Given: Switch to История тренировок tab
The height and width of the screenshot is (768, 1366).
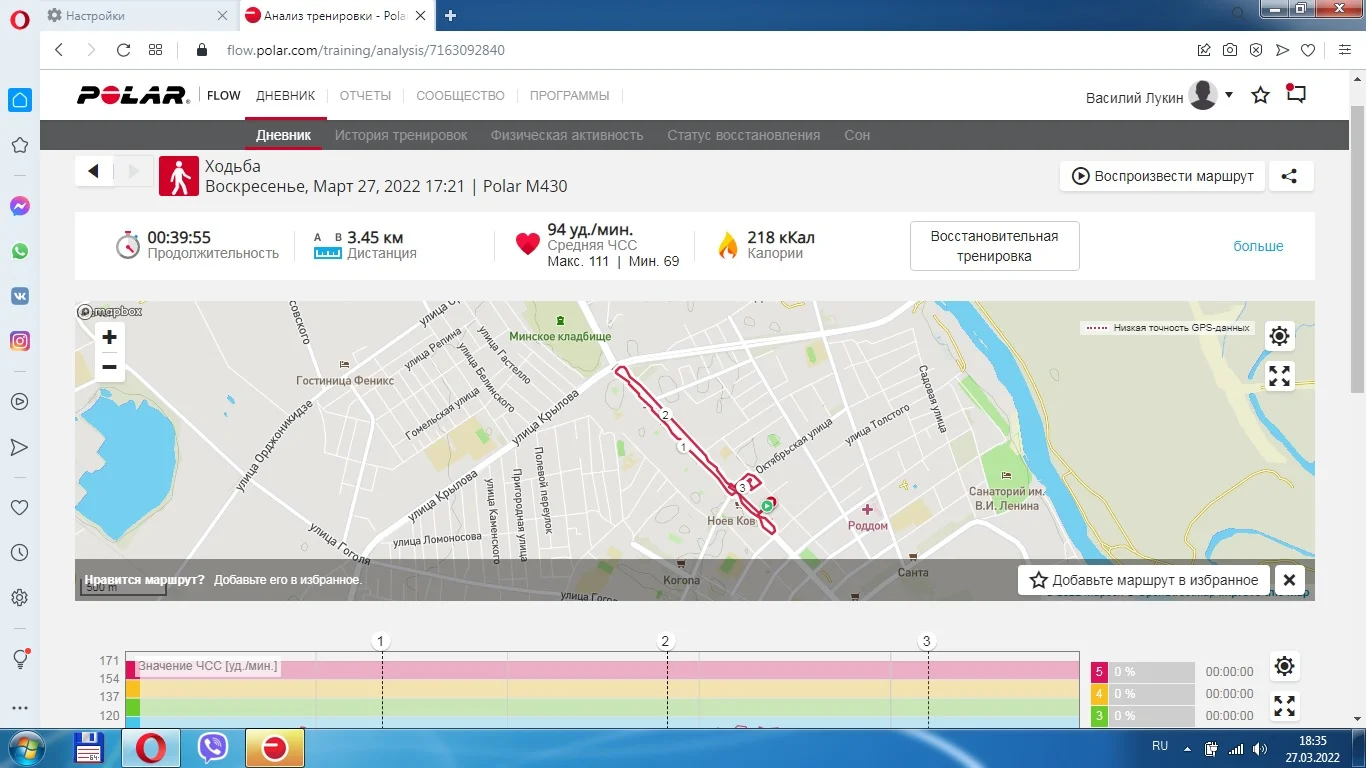Looking at the screenshot, I should click(x=401, y=135).
